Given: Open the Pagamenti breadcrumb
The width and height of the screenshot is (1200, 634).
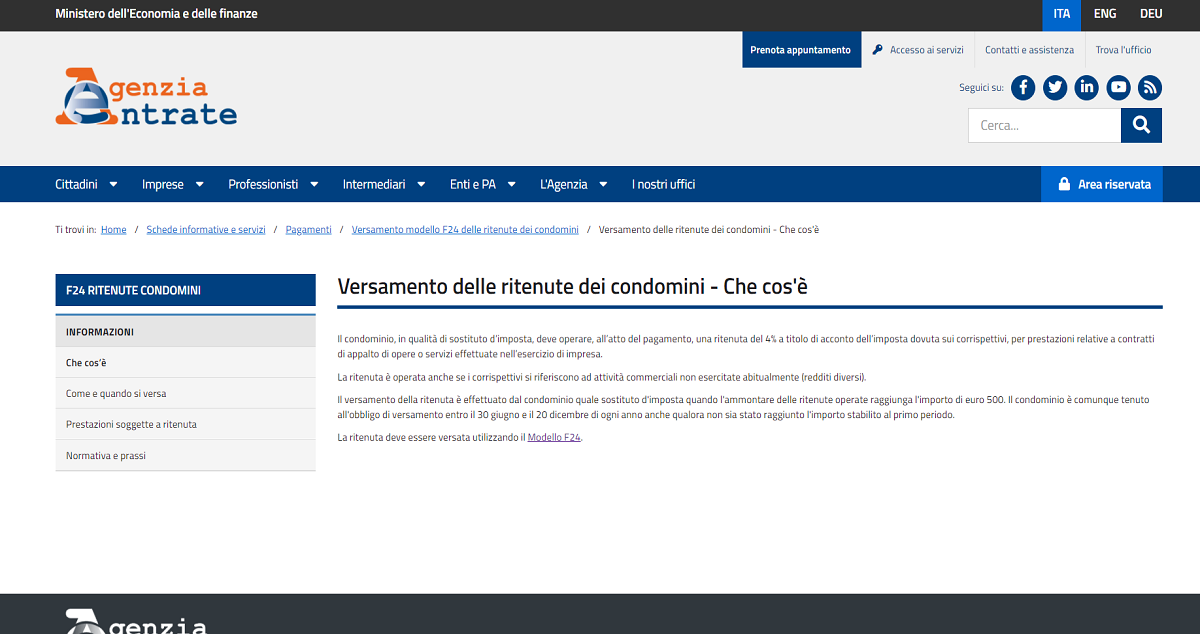Looking at the screenshot, I should [308, 230].
